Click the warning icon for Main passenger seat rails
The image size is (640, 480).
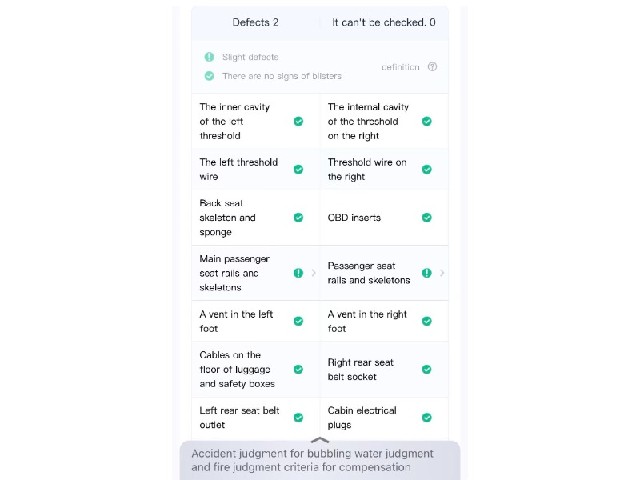coord(298,273)
